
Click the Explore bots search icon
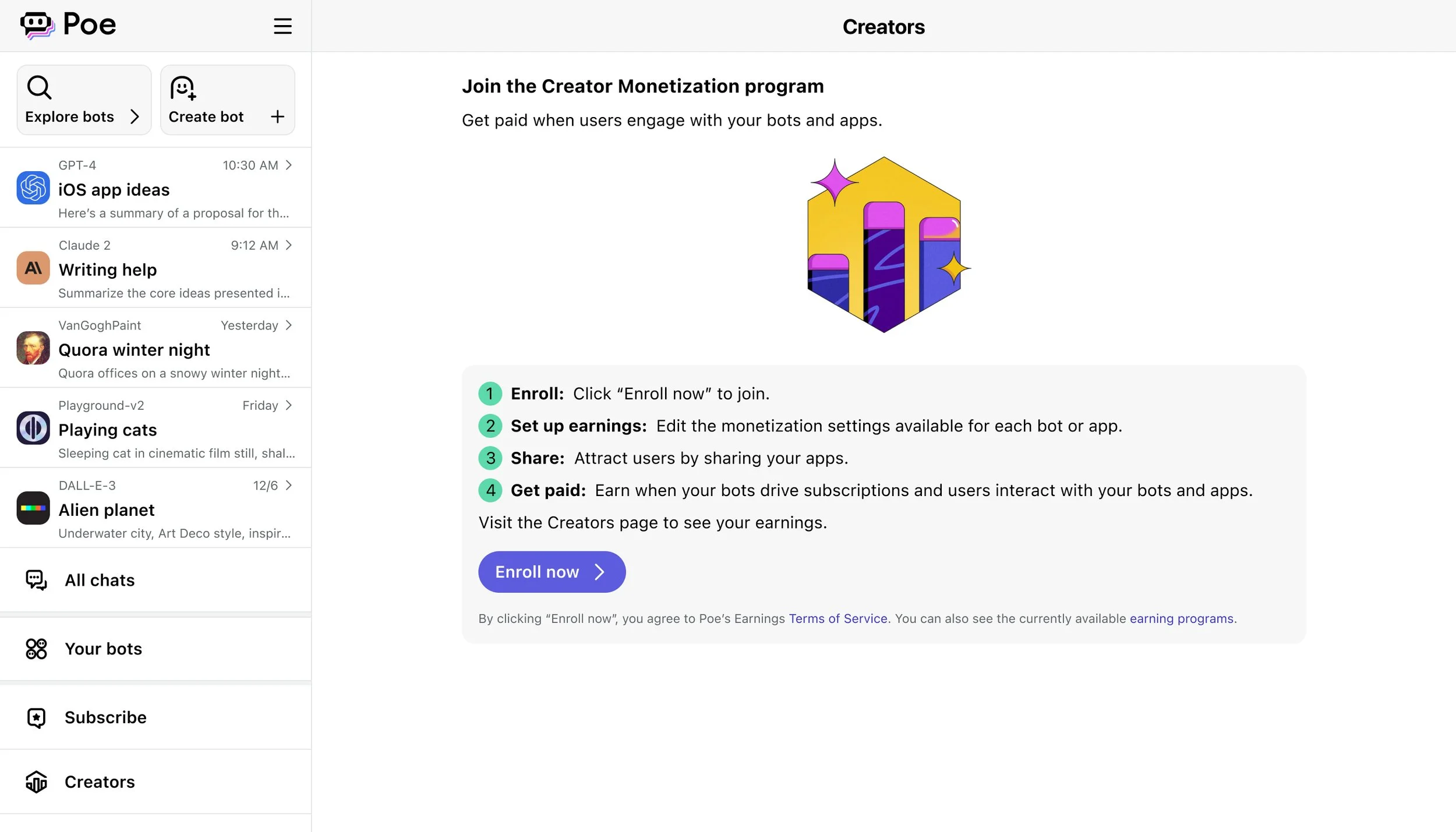[39, 87]
